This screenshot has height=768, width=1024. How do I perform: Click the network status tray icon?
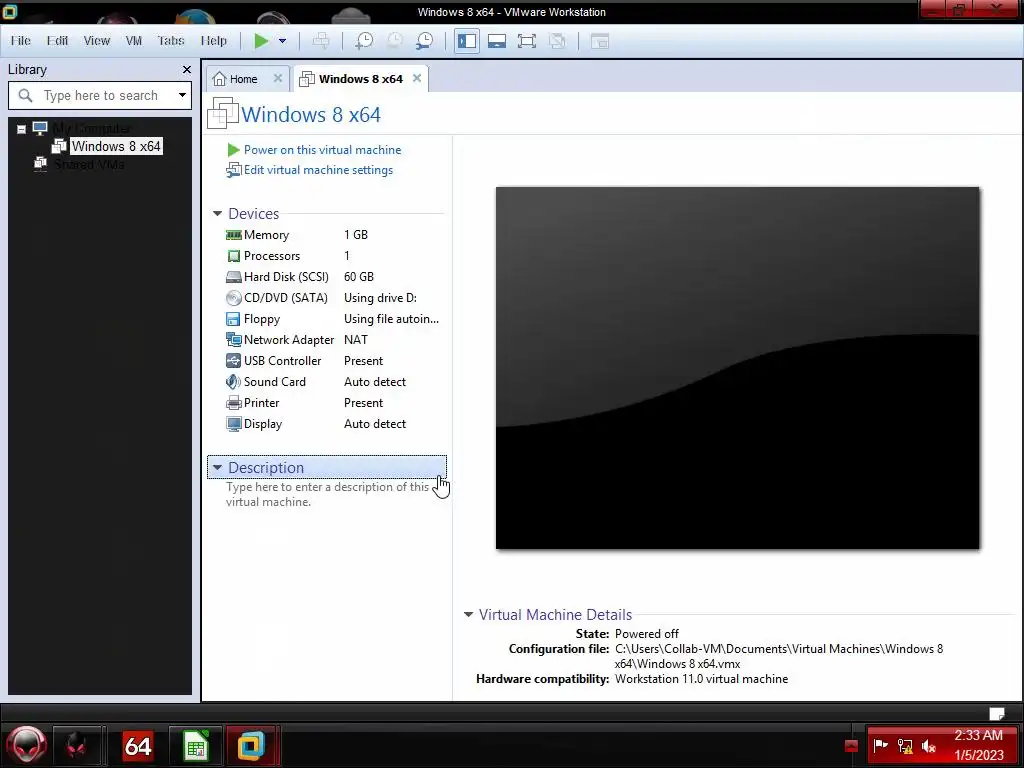[x=904, y=745]
